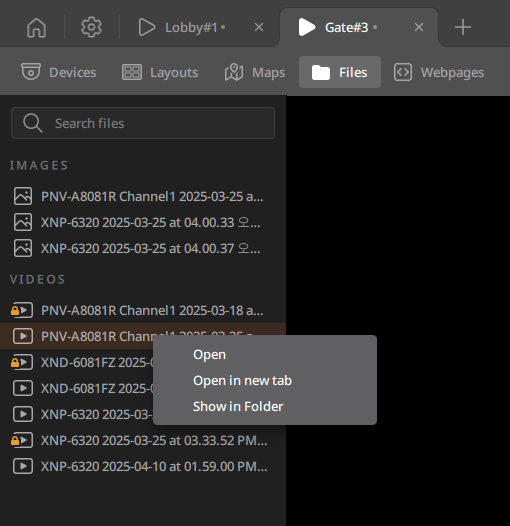Click Devices camera icon

tap(31, 72)
